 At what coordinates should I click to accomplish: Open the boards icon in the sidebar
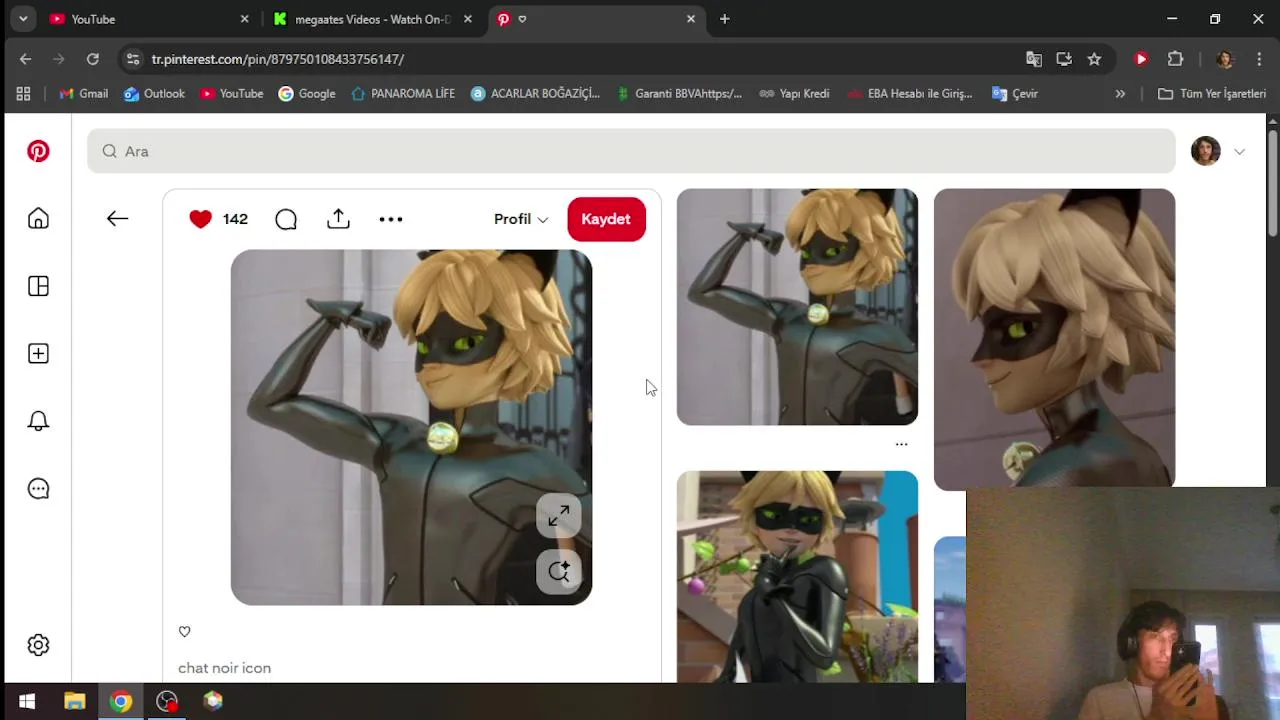coord(38,286)
